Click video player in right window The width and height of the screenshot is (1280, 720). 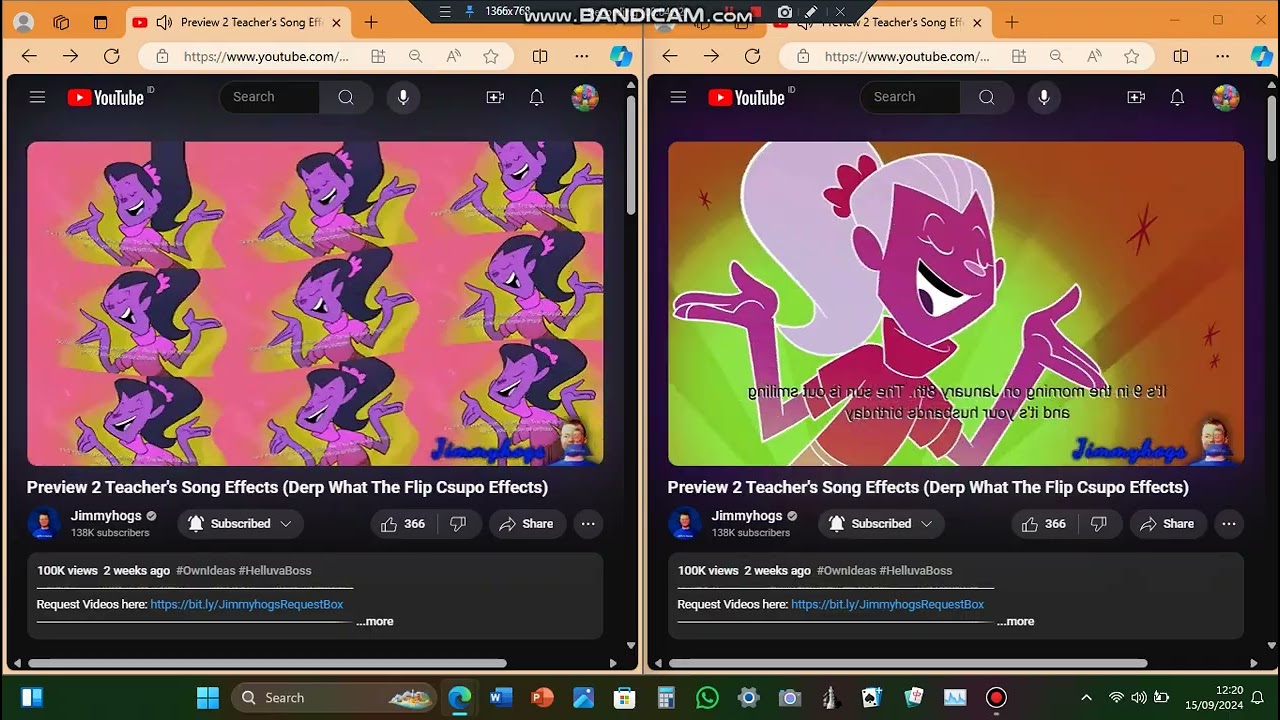click(x=956, y=304)
